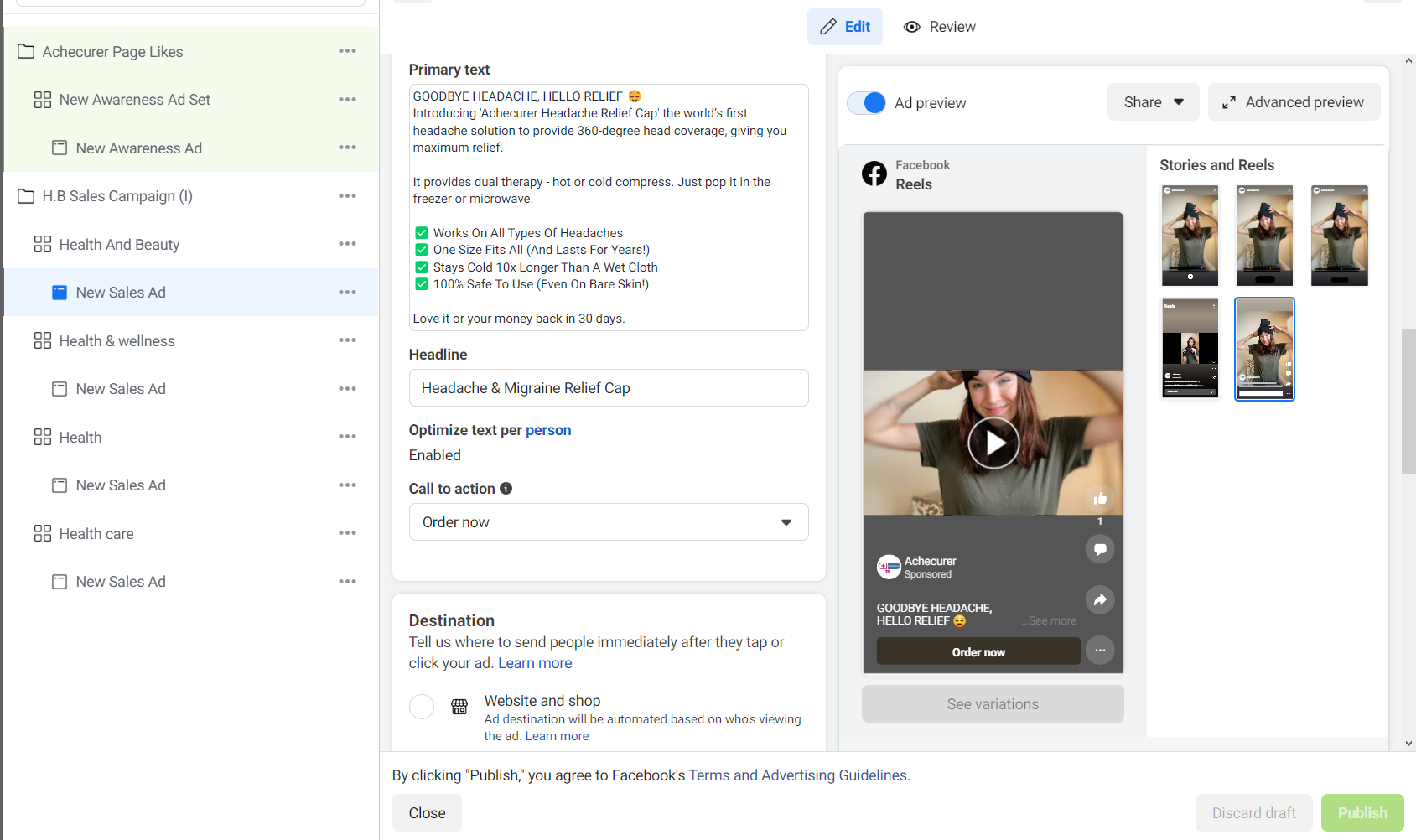
Task: Open options menu for New Awareness Ad
Action: (x=347, y=148)
